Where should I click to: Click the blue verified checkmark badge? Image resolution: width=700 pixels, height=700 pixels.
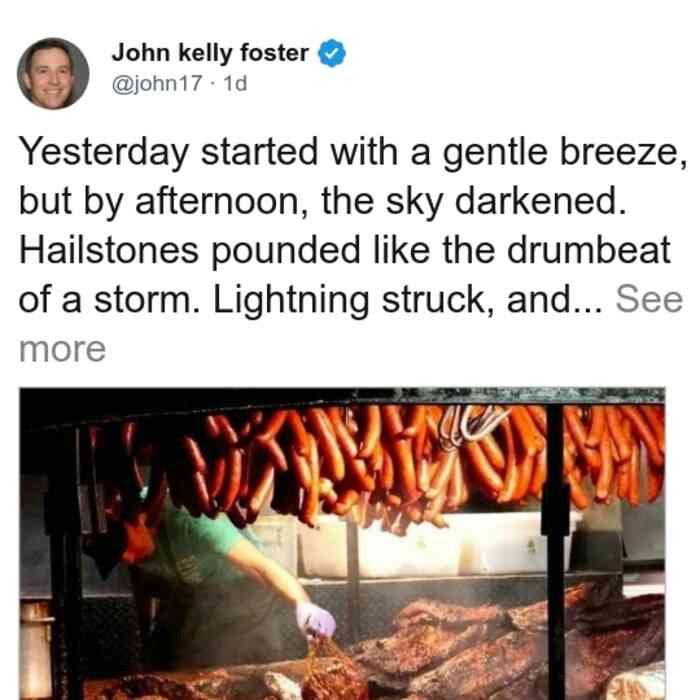click(332, 53)
